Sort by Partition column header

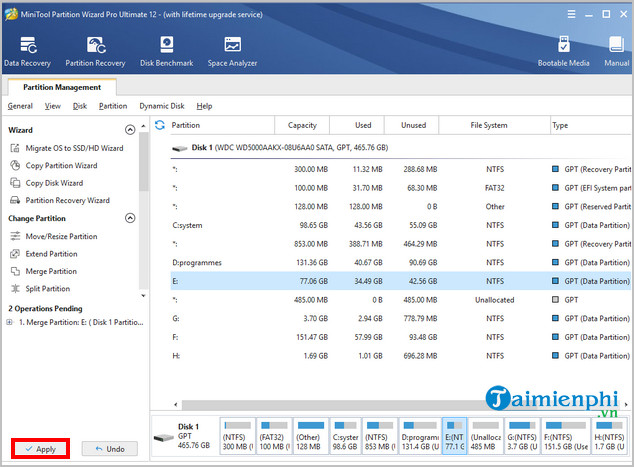tap(220, 125)
